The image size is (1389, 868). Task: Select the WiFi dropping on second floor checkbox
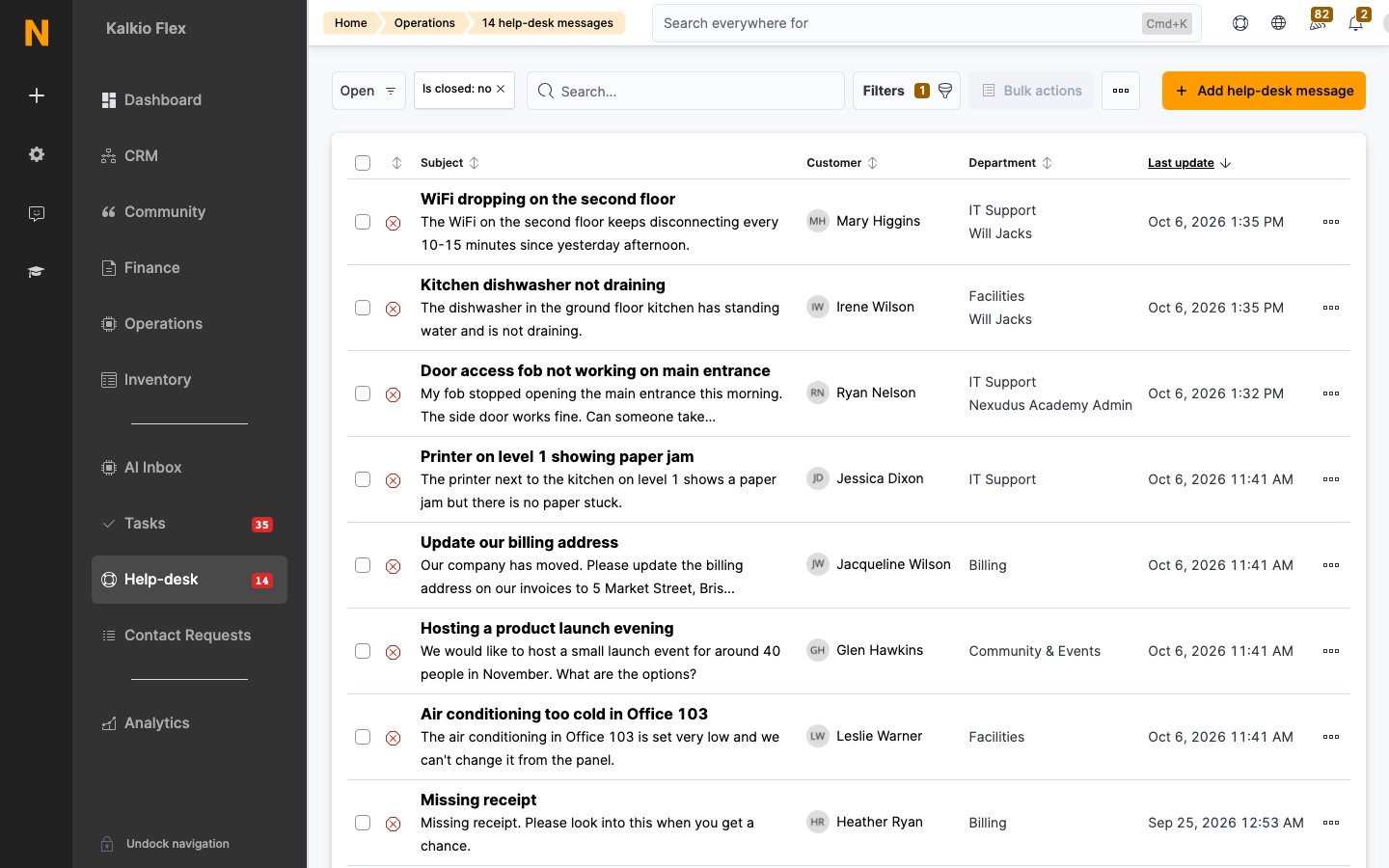(x=363, y=222)
